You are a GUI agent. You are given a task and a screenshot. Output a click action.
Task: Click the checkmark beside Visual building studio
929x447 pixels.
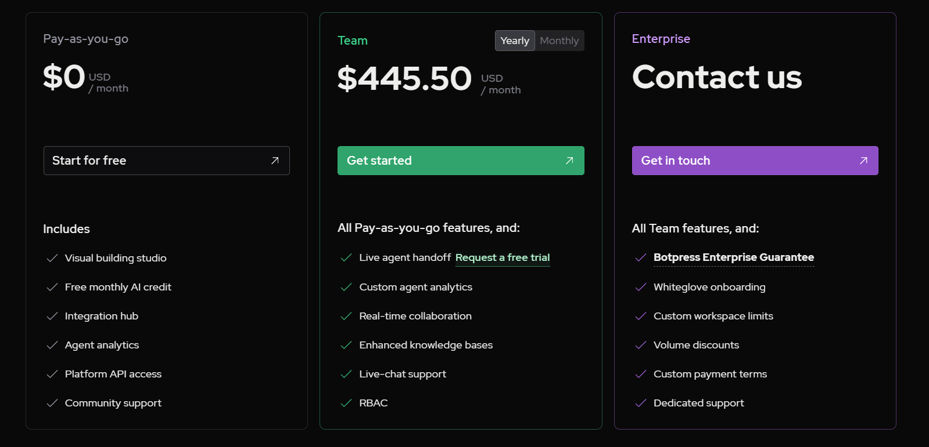(x=52, y=258)
